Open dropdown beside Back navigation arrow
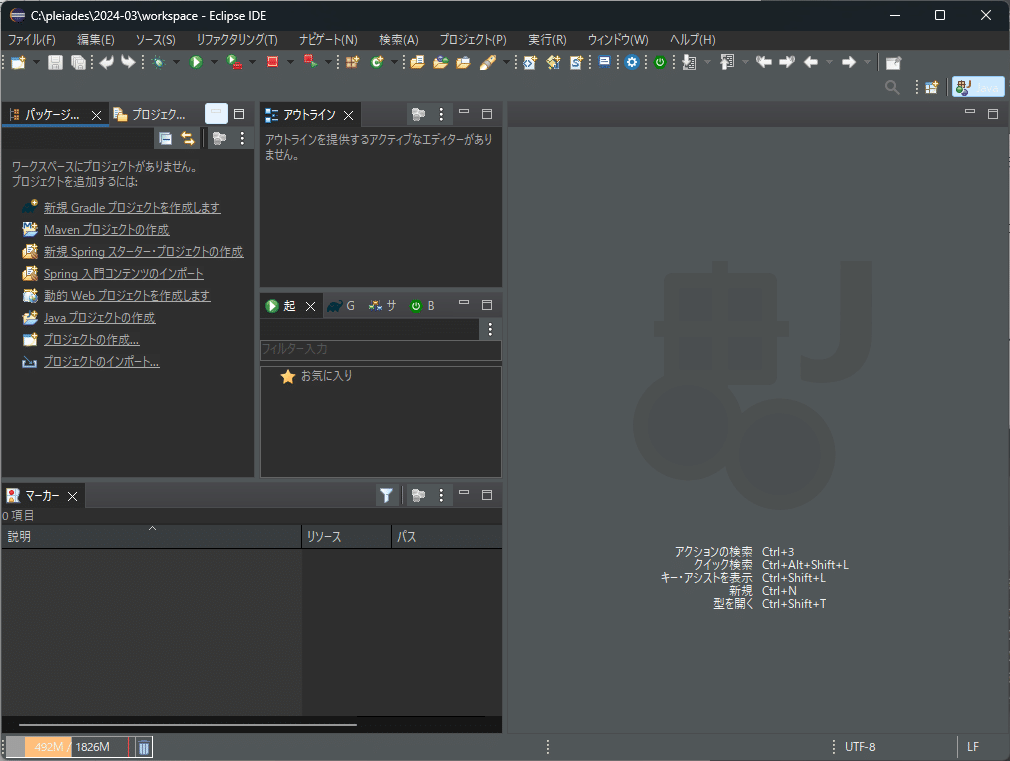Screen dimensions: 1010x761 point(829,63)
